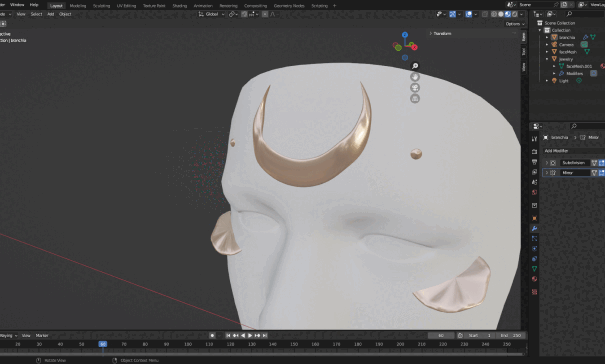Open the Tool properties tab
Viewport: 605px width, 364px height.
coord(534,139)
